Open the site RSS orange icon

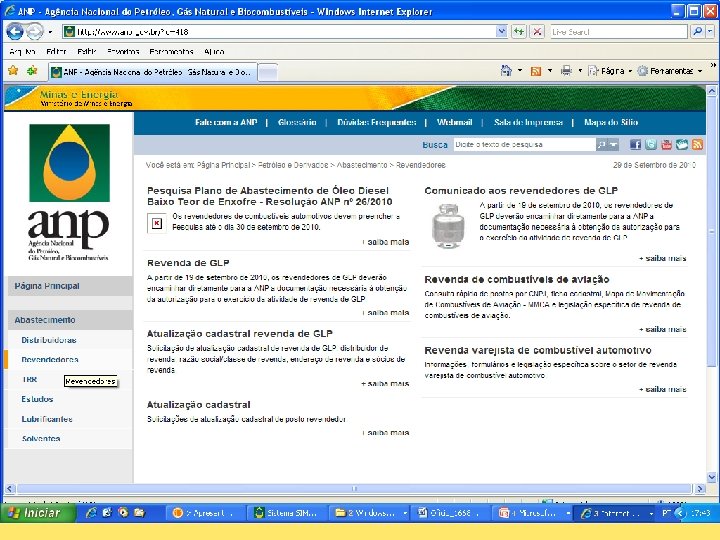coord(697,145)
